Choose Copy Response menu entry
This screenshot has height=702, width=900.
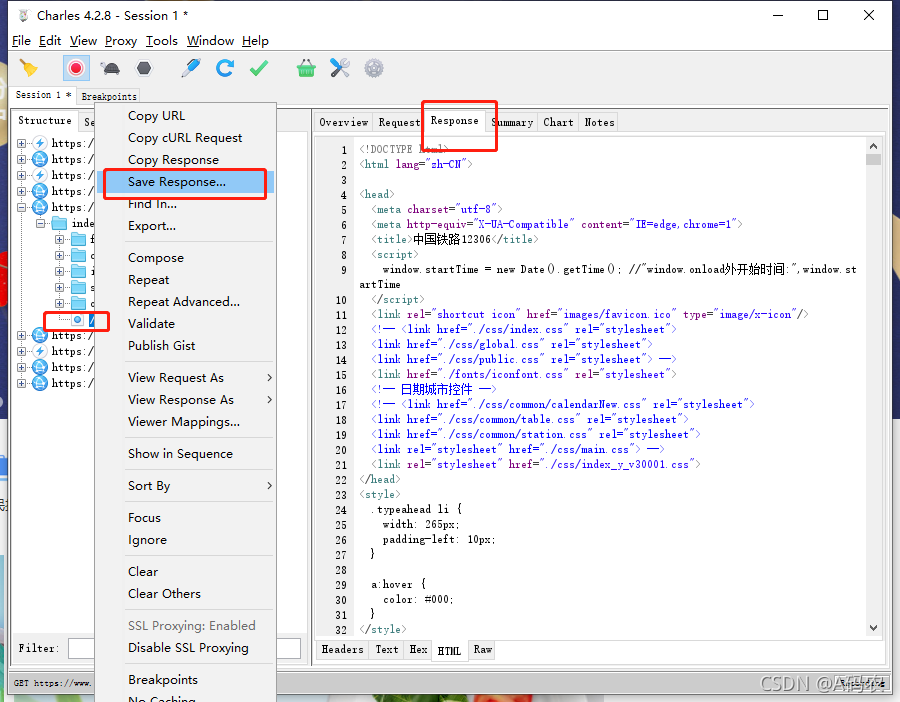(184, 160)
